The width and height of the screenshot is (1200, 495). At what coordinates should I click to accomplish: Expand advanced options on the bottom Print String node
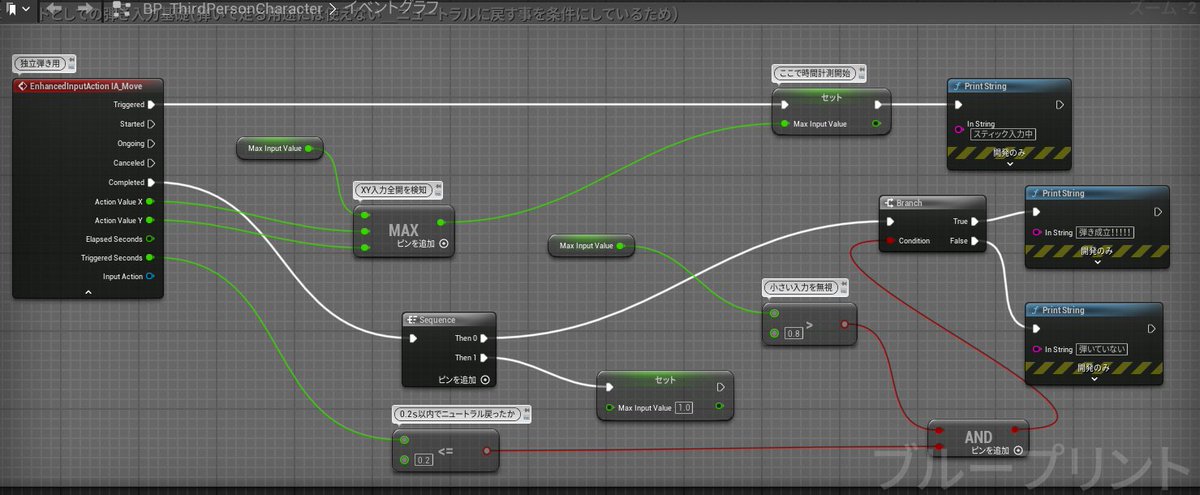click(x=1095, y=380)
